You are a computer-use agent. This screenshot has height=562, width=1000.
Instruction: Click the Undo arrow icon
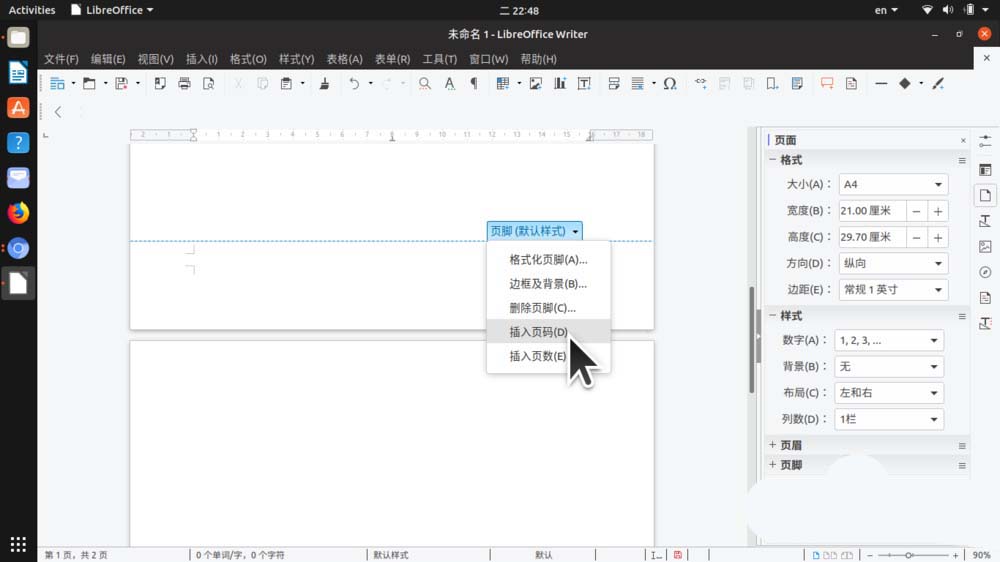[x=353, y=84]
